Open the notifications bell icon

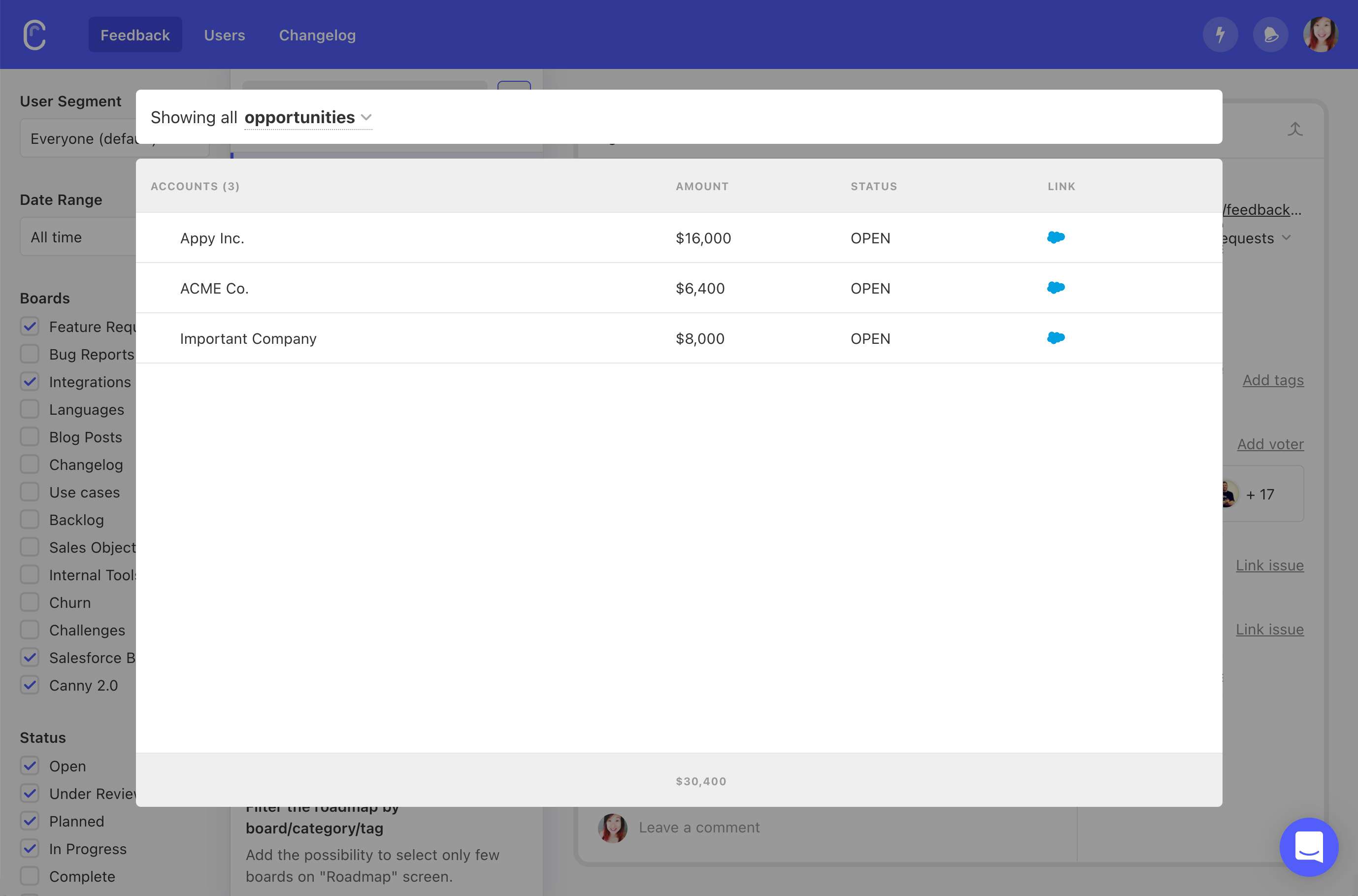(1270, 35)
